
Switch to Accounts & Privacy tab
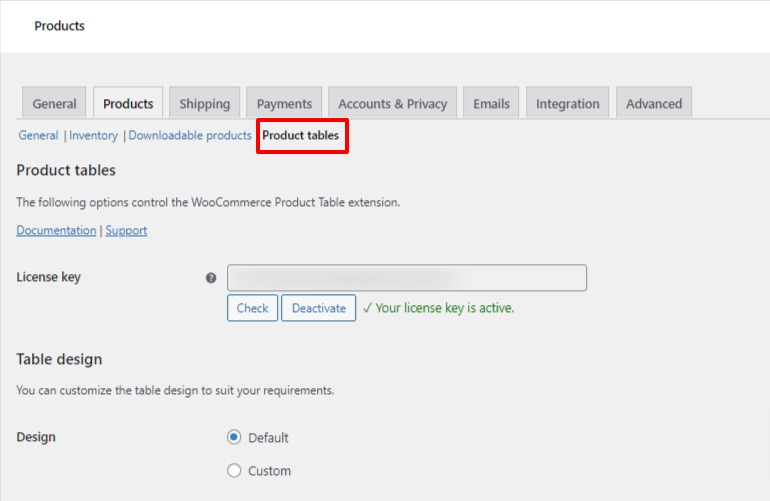coord(392,104)
